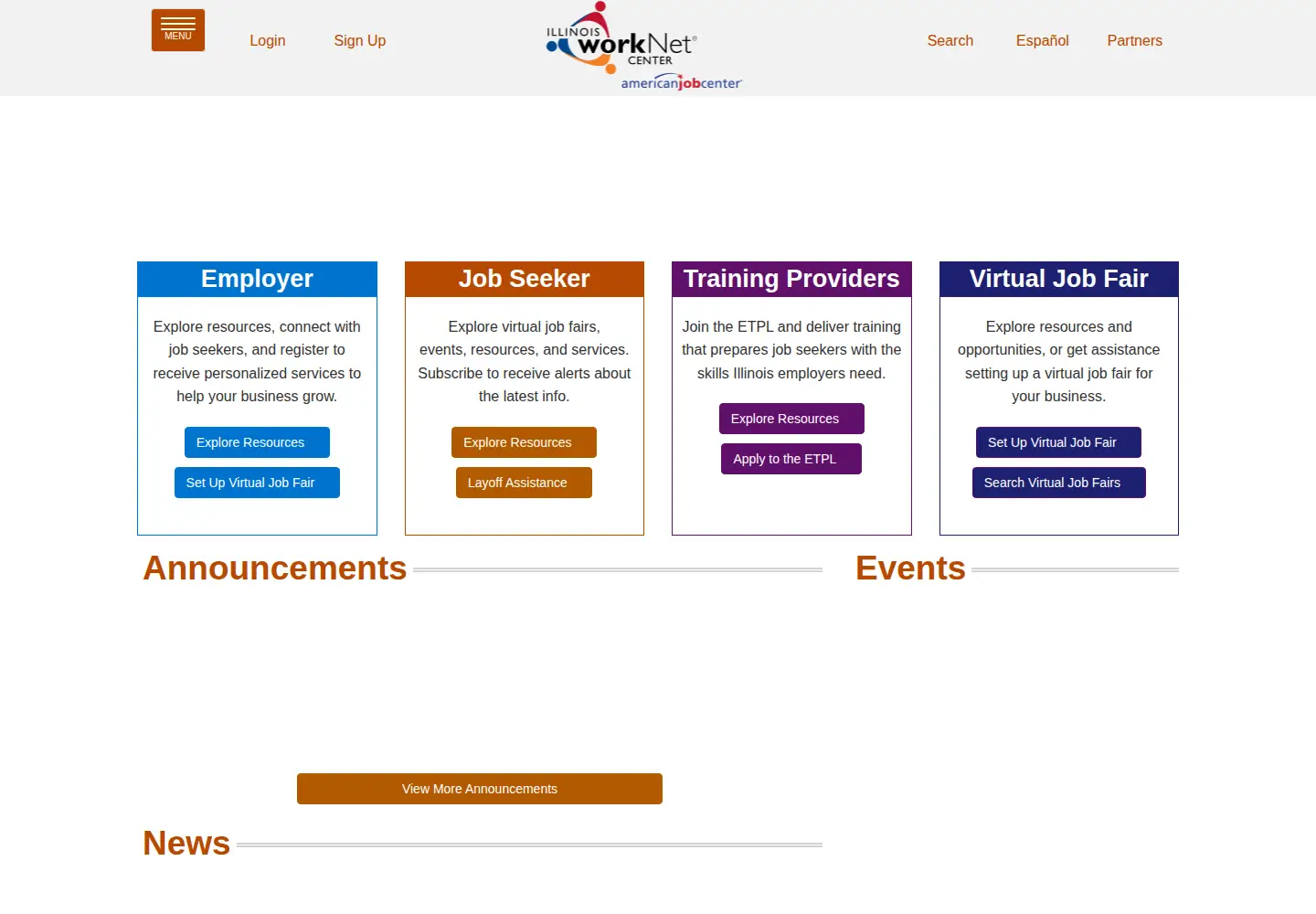1316x914 pixels.
Task: Click Set Up Virtual Job Fair under Employer
Action: pyautogui.click(x=257, y=483)
